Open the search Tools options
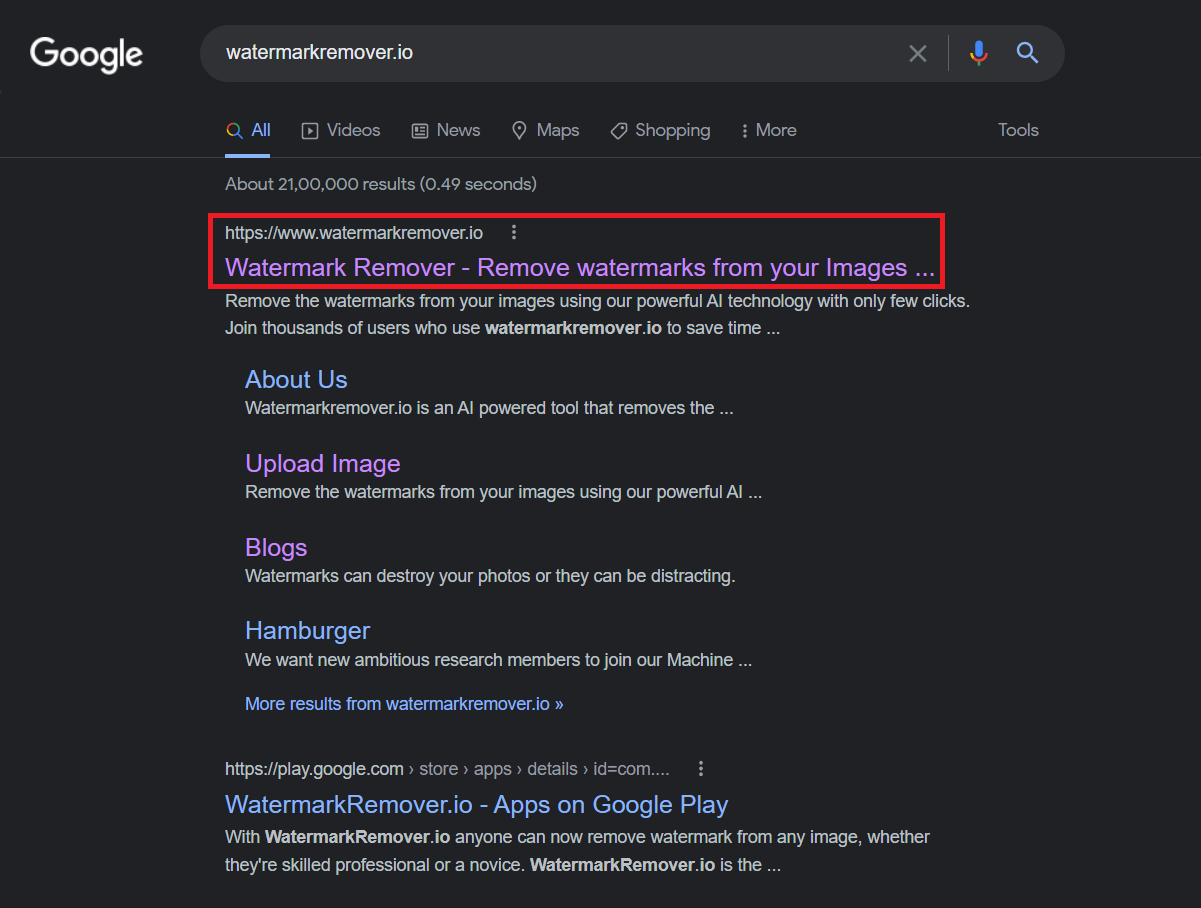 pyautogui.click(x=1018, y=130)
